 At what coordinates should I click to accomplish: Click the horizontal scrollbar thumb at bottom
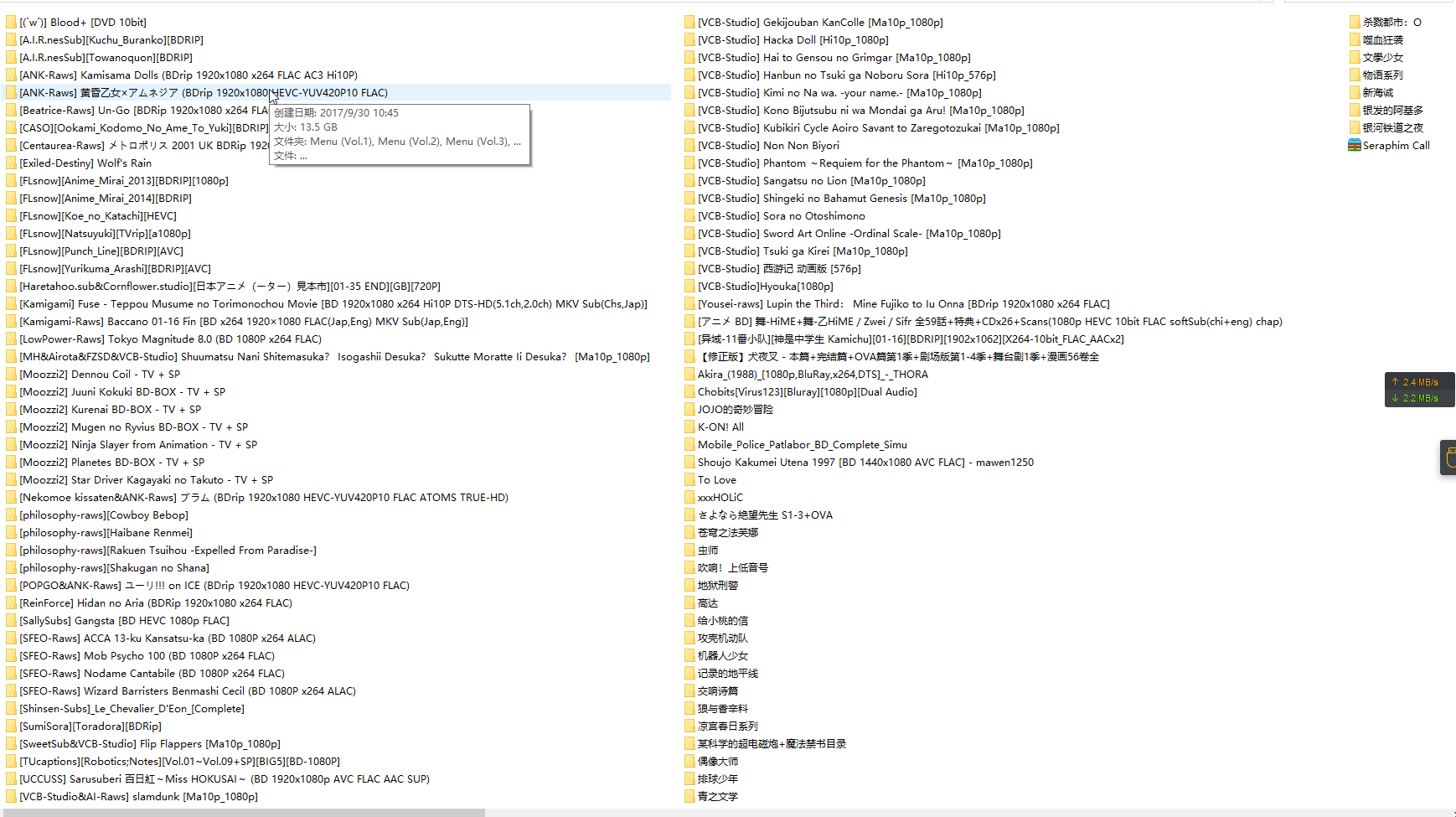point(242,813)
